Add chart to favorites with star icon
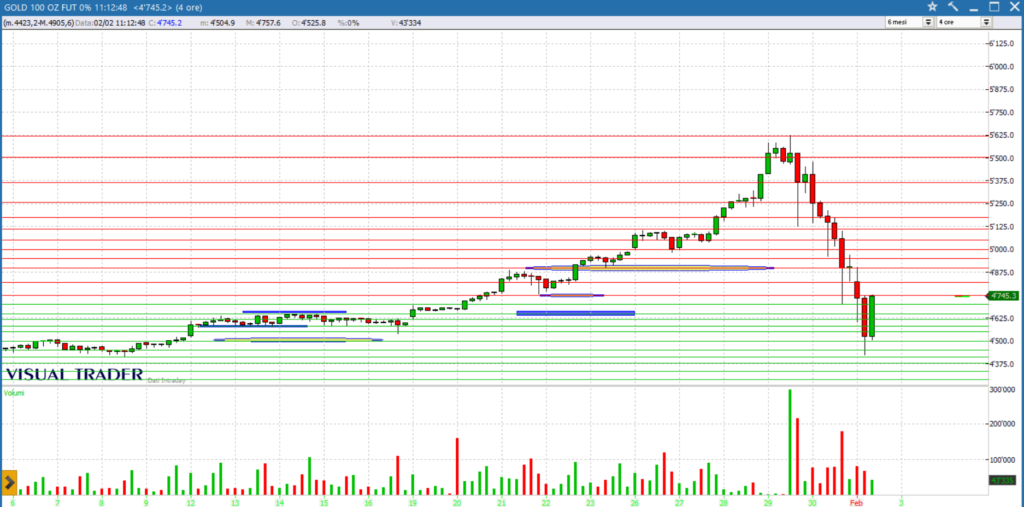The width and height of the screenshot is (1024, 507). (x=932, y=7)
